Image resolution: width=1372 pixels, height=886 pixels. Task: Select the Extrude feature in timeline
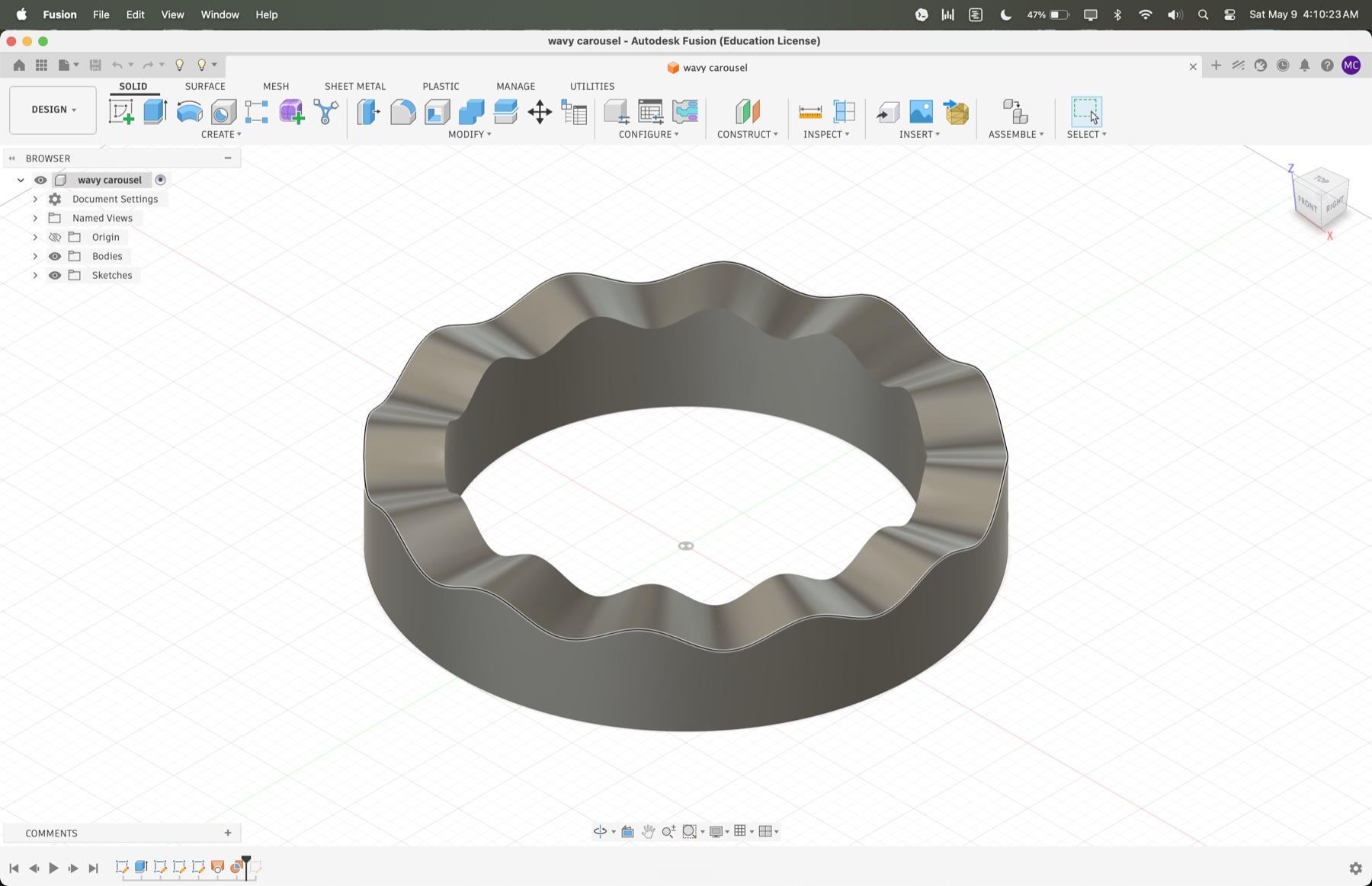tap(141, 867)
